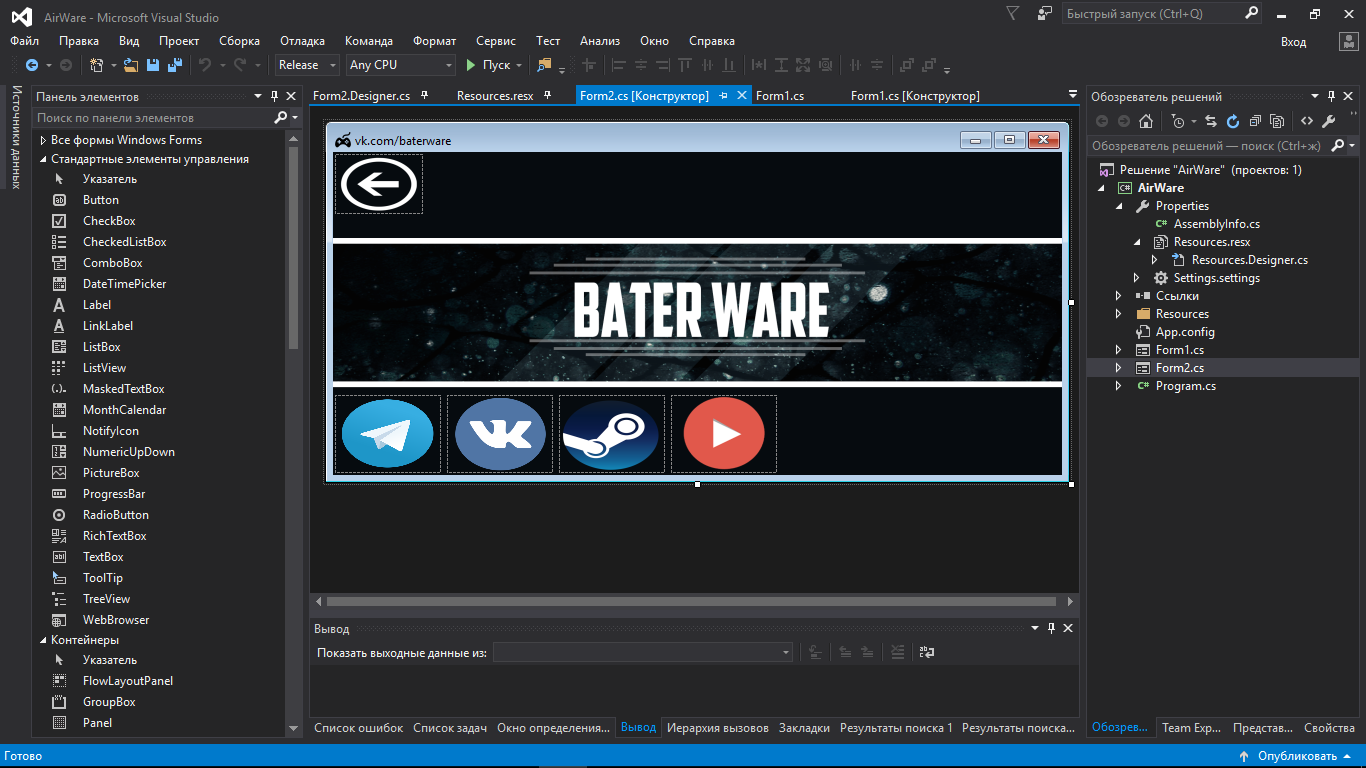Open Источники данных side tab
Viewport: 1366px width, 768px height.
16,137
